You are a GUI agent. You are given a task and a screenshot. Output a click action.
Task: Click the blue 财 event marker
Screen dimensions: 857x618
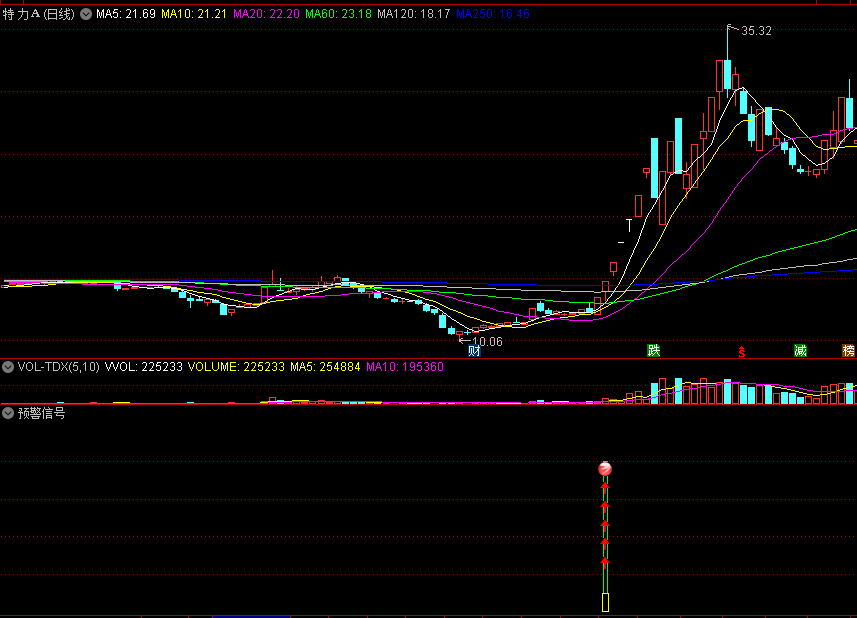474,351
